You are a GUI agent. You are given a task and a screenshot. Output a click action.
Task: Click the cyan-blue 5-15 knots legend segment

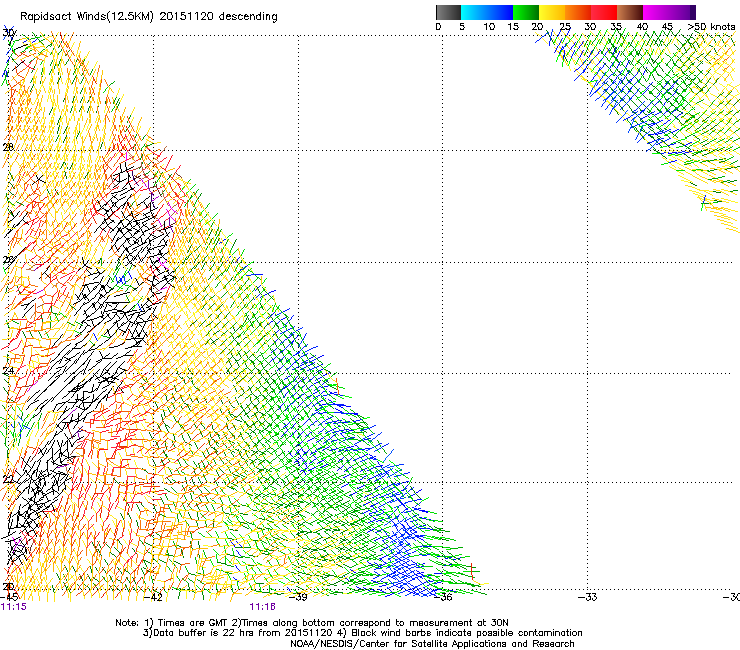(487, 12)
